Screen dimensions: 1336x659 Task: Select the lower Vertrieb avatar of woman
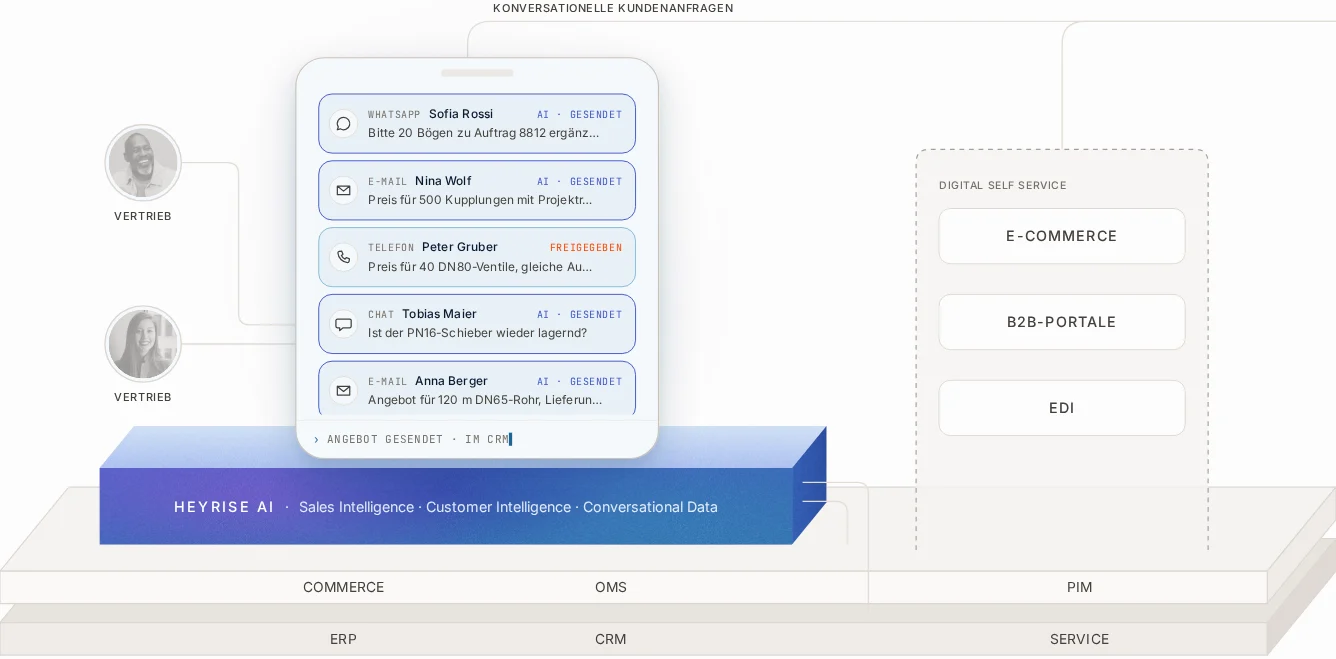143,344
